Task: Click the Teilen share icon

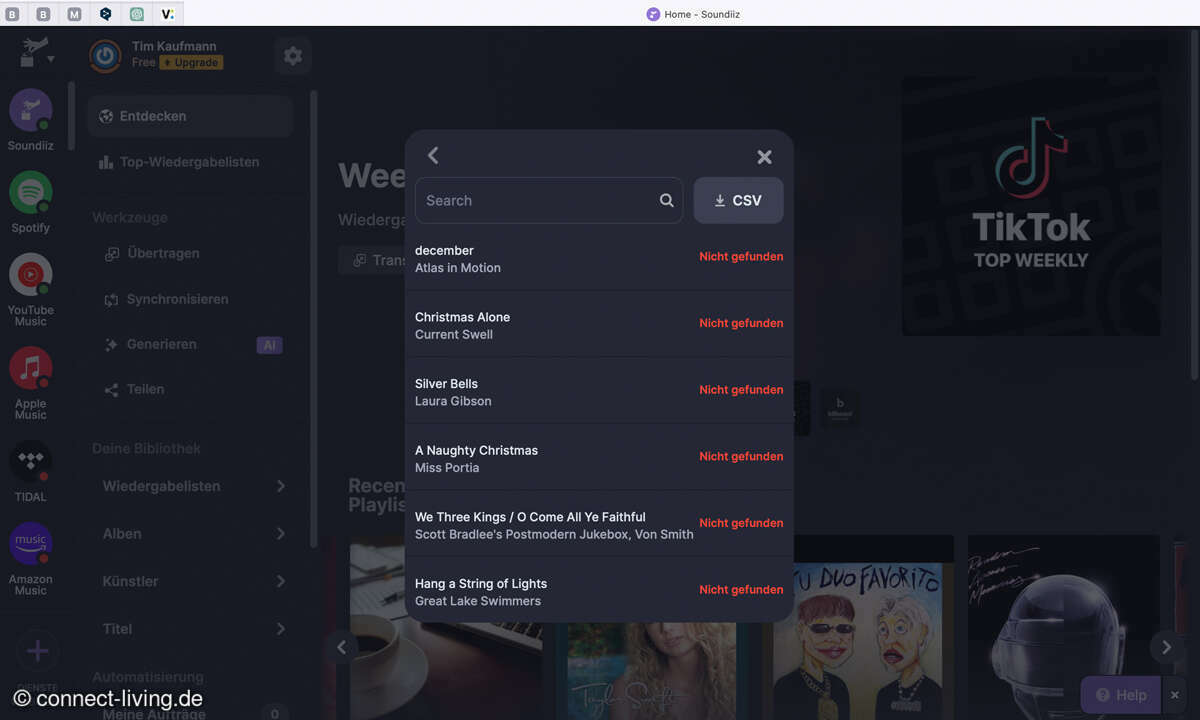Action: point(111,390)
